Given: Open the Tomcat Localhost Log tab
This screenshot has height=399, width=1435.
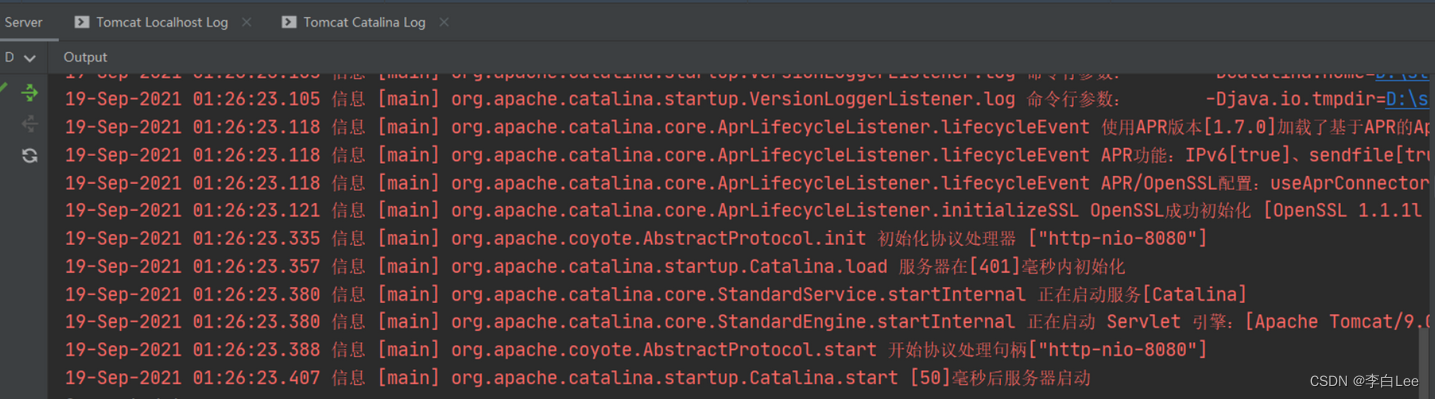Looking at the screenshot, I should [x=162, y=22].
